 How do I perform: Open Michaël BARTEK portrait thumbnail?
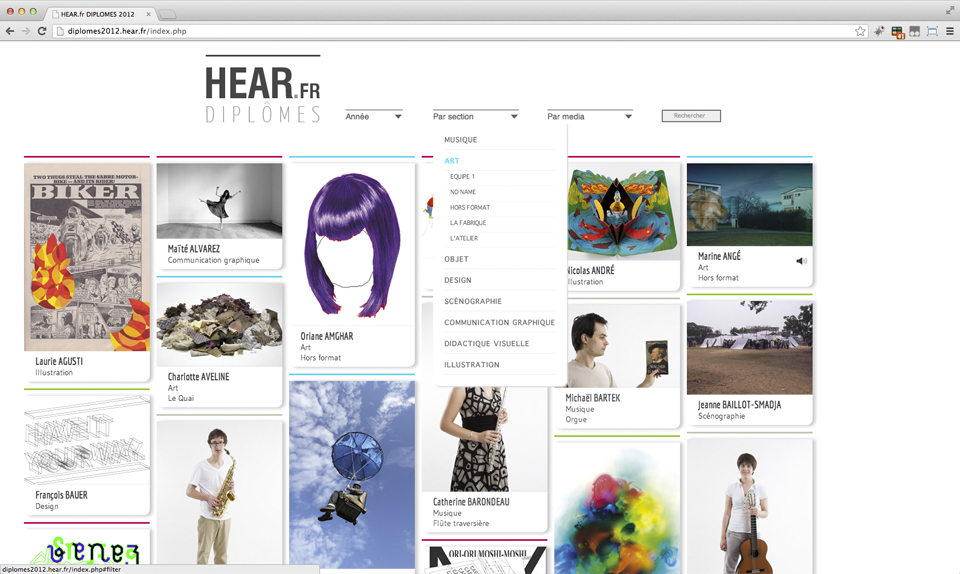coord(623,346)
